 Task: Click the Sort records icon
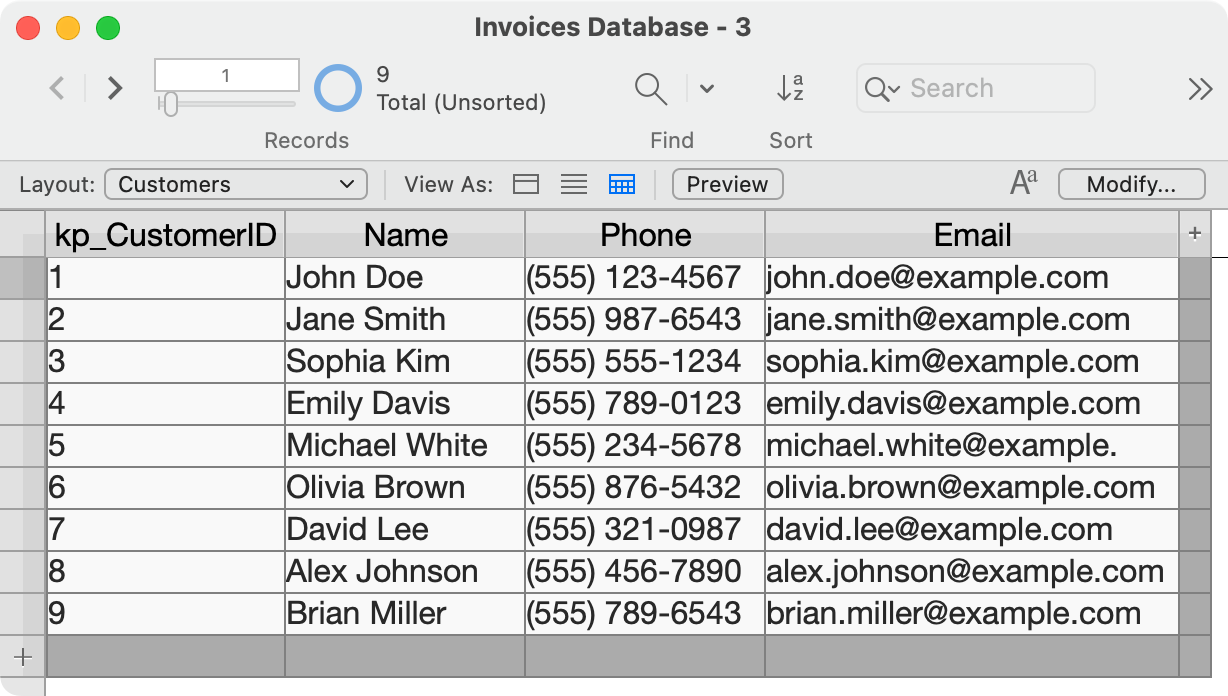click(x=790, y=88)
